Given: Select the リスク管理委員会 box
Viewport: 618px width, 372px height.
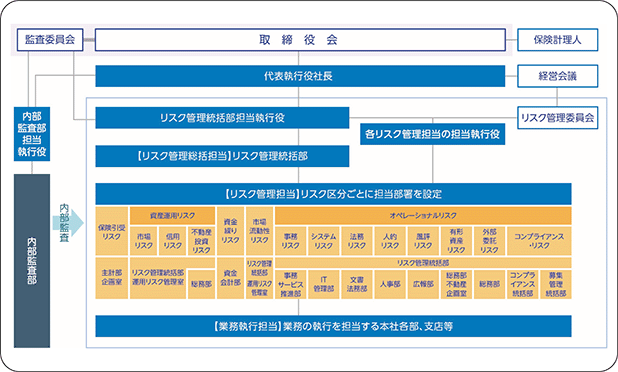Looking at the screenshot, I should point(557,118).
